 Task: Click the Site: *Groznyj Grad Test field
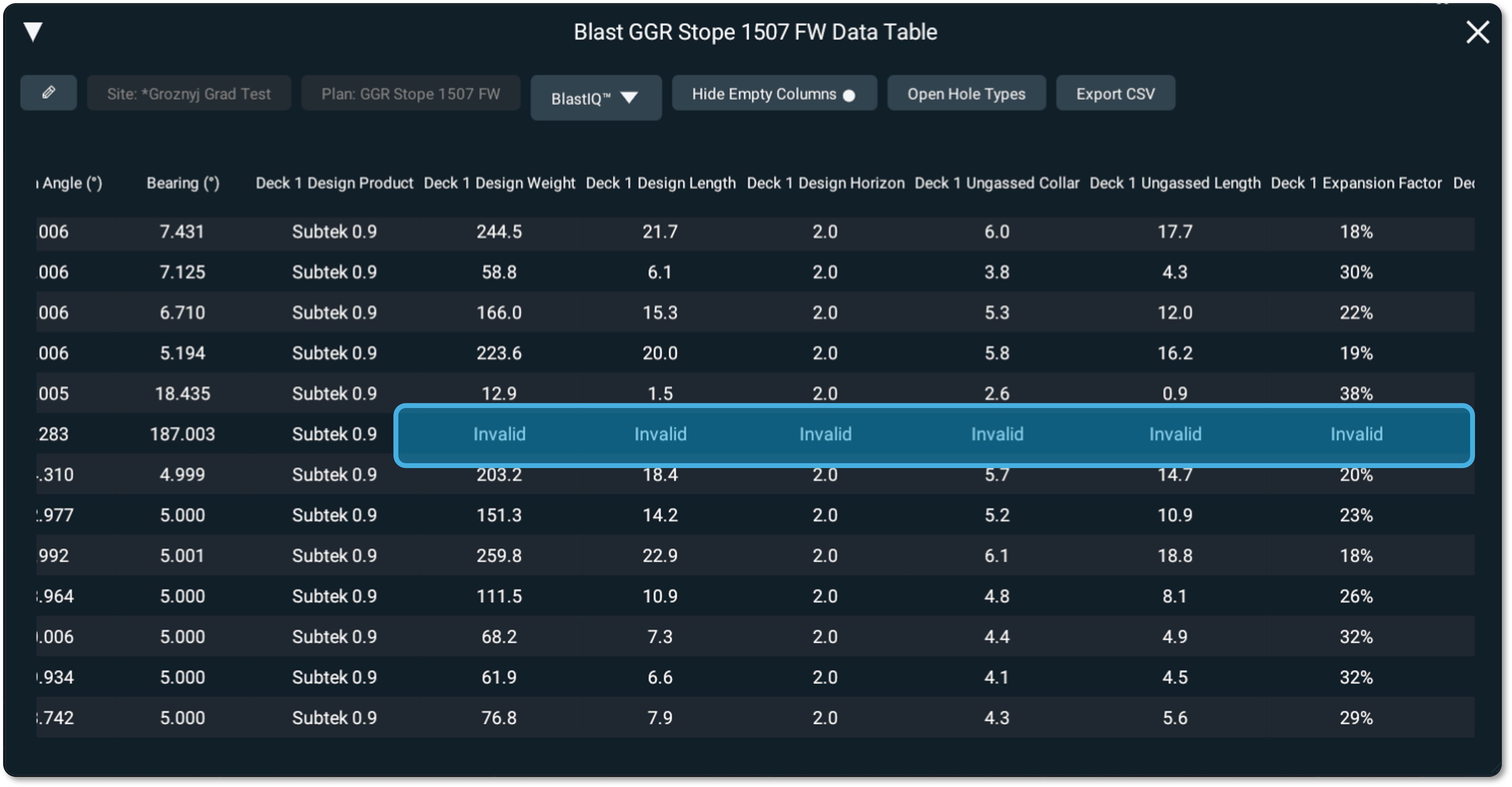[189, 93]
